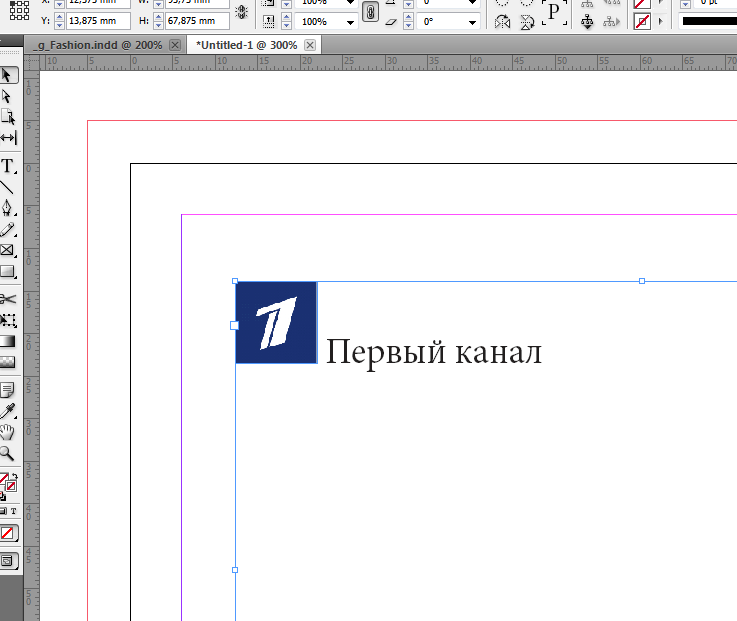Select the Gradient Feather tool
737x621 pixels.
pyautogui.click(x=8, y=362)
